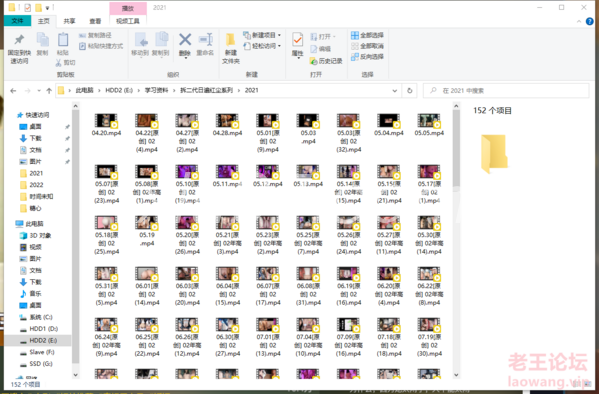Image resolution: width=599 pixels, height=394 pixels.
Task: Switch to the View (查看) ribbon tab
Action: [95, 21]
